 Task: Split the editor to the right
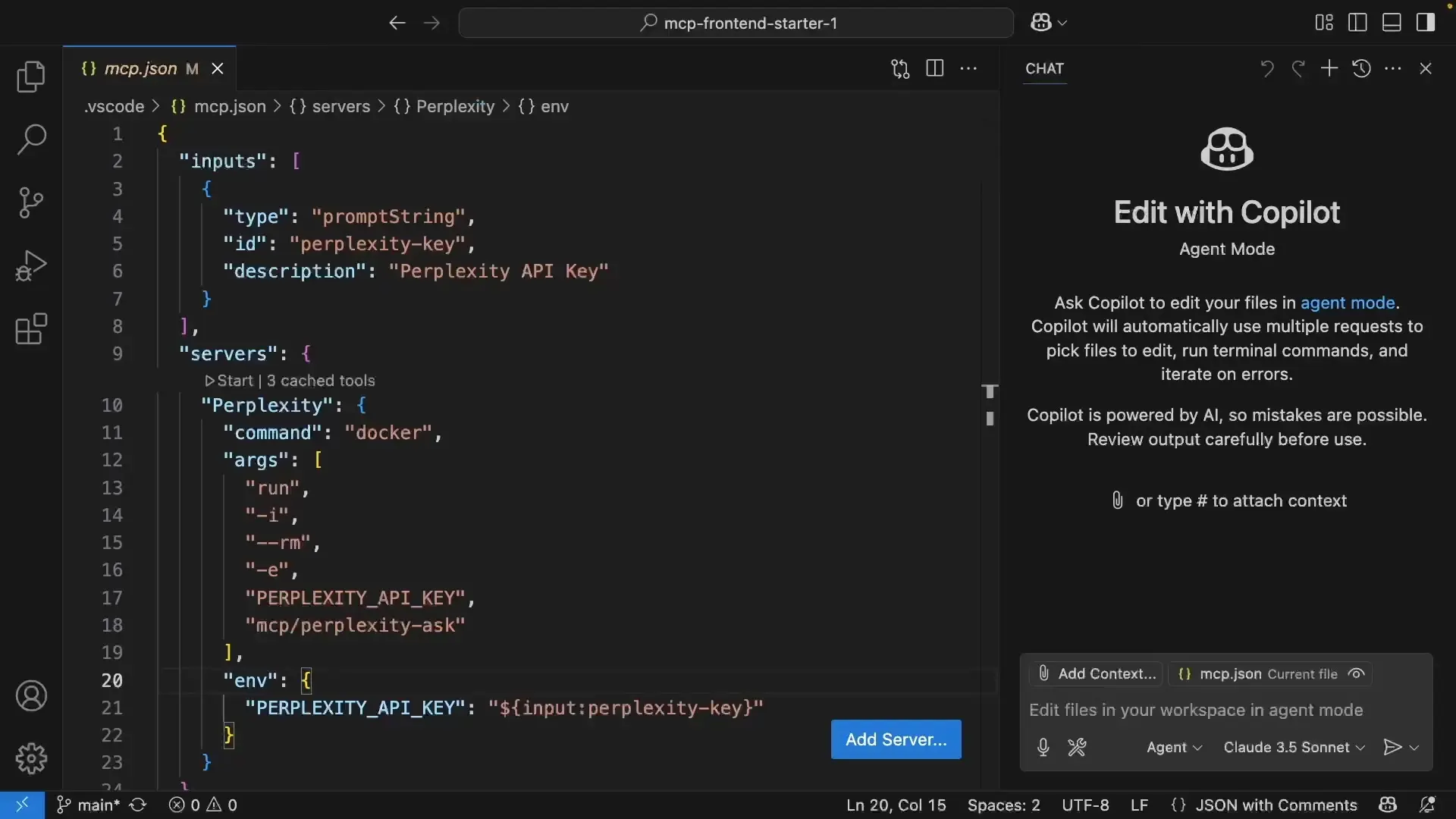click(935, 68)
